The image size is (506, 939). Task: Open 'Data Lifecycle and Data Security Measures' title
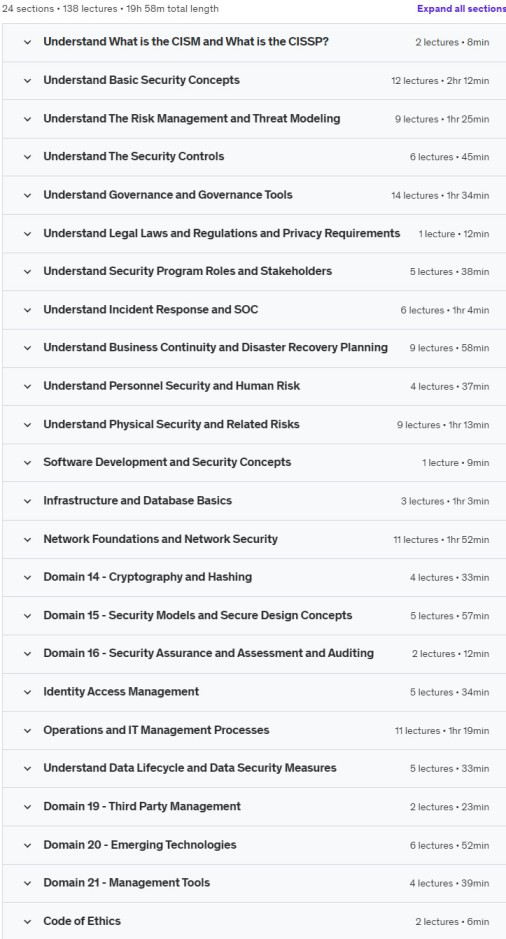pos(190,768)
